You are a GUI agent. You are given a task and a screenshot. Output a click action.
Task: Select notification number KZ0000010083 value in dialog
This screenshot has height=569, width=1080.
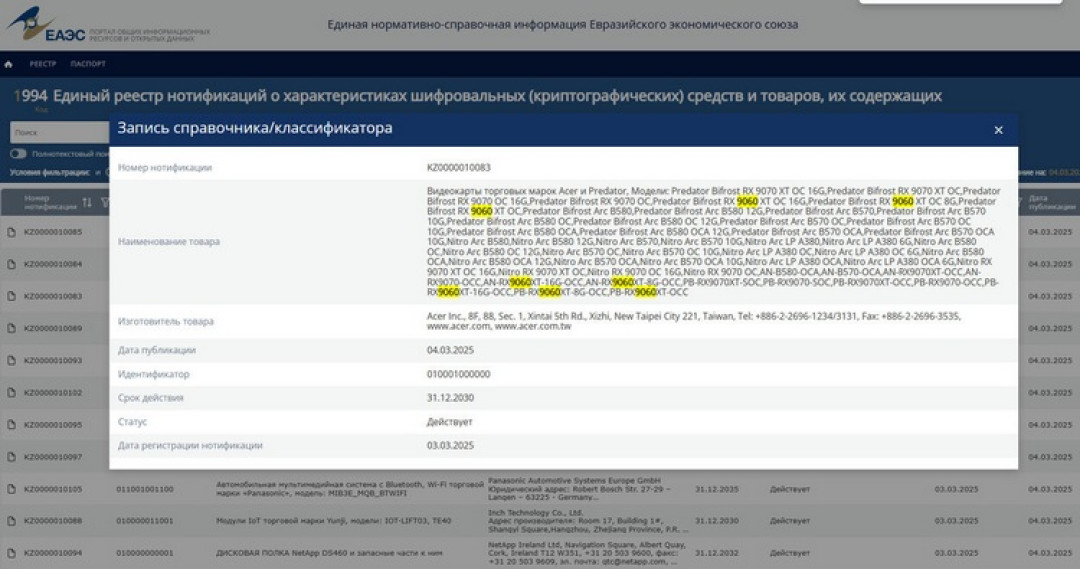(459, 167)
